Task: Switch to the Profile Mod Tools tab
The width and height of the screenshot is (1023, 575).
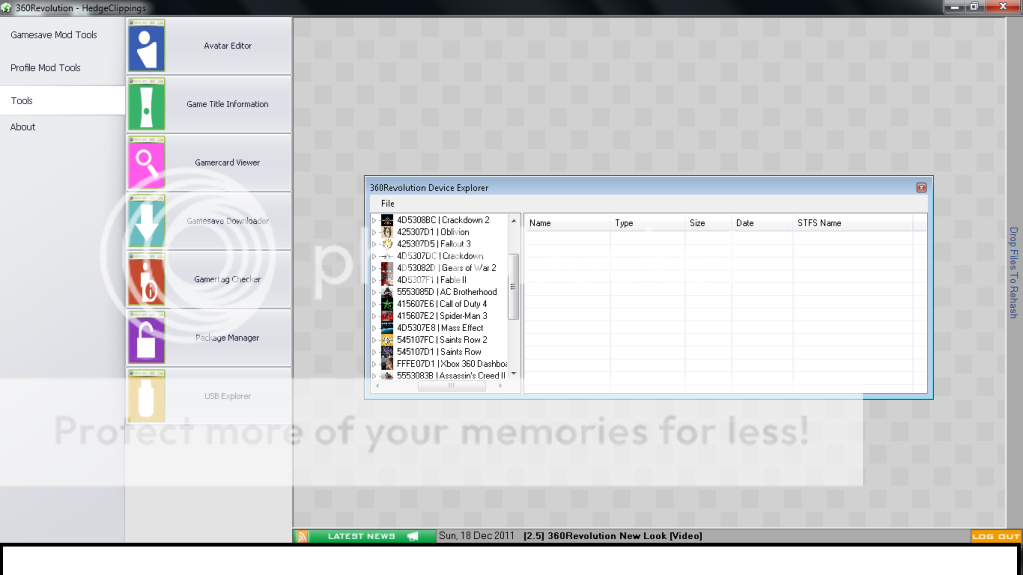Action: [x=45, y=68]
